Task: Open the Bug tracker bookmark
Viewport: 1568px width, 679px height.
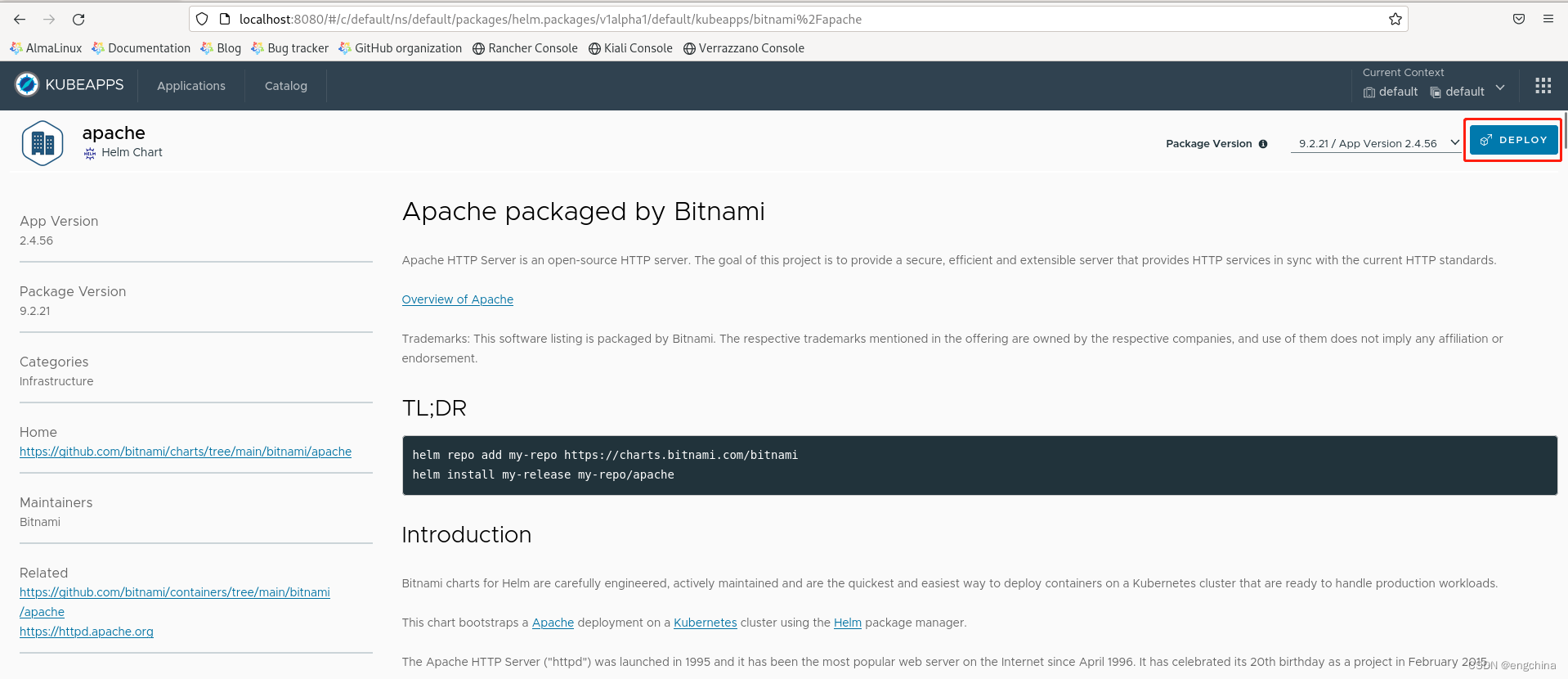Action: pos(289,48)
